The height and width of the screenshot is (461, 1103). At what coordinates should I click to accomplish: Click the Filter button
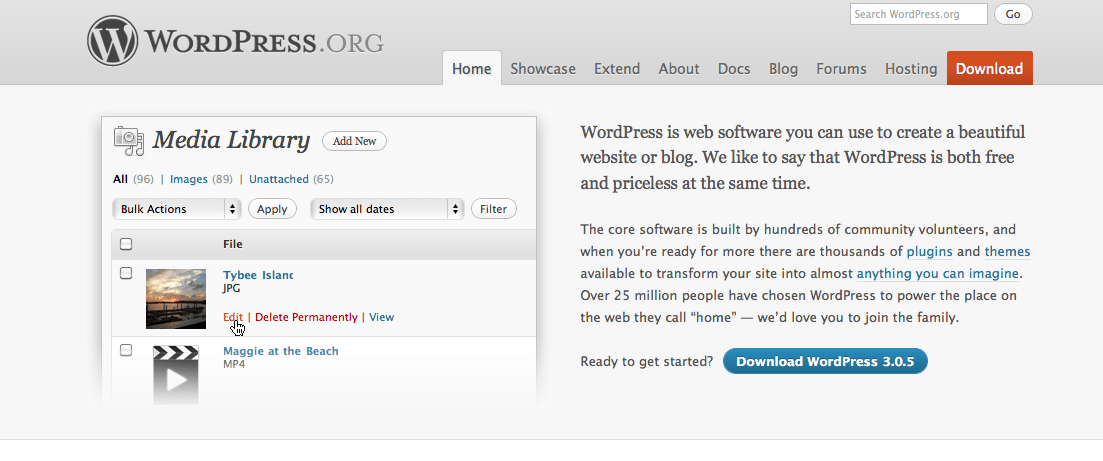click(494, 209)
